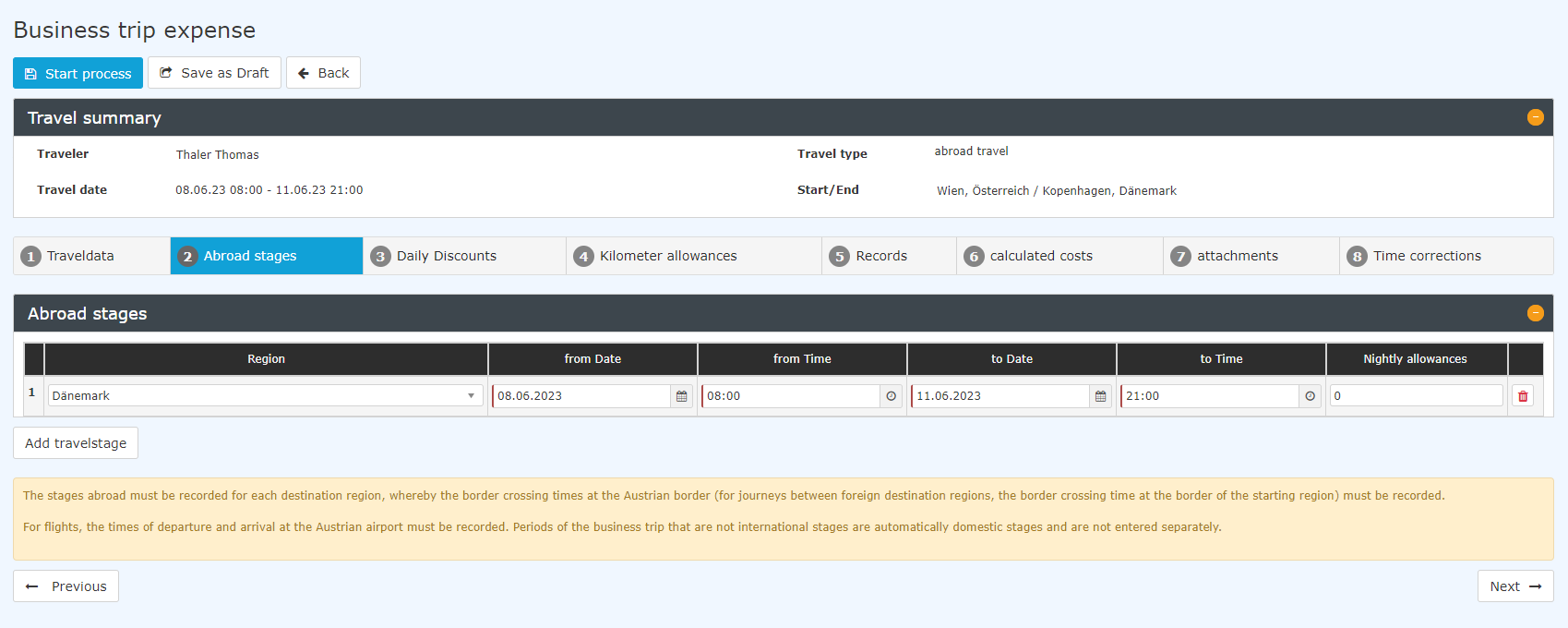Screen dimensions: 1568x628
Task: Open the Region dropdown showing Dänemark
Action: tap(266, 395)
